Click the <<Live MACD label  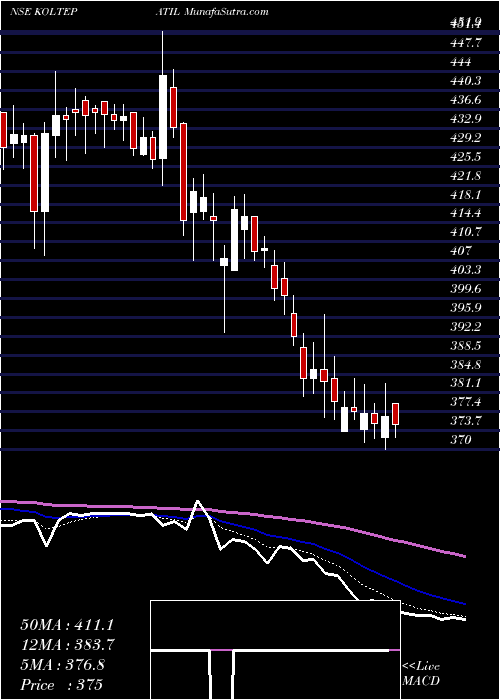point(421,673)
